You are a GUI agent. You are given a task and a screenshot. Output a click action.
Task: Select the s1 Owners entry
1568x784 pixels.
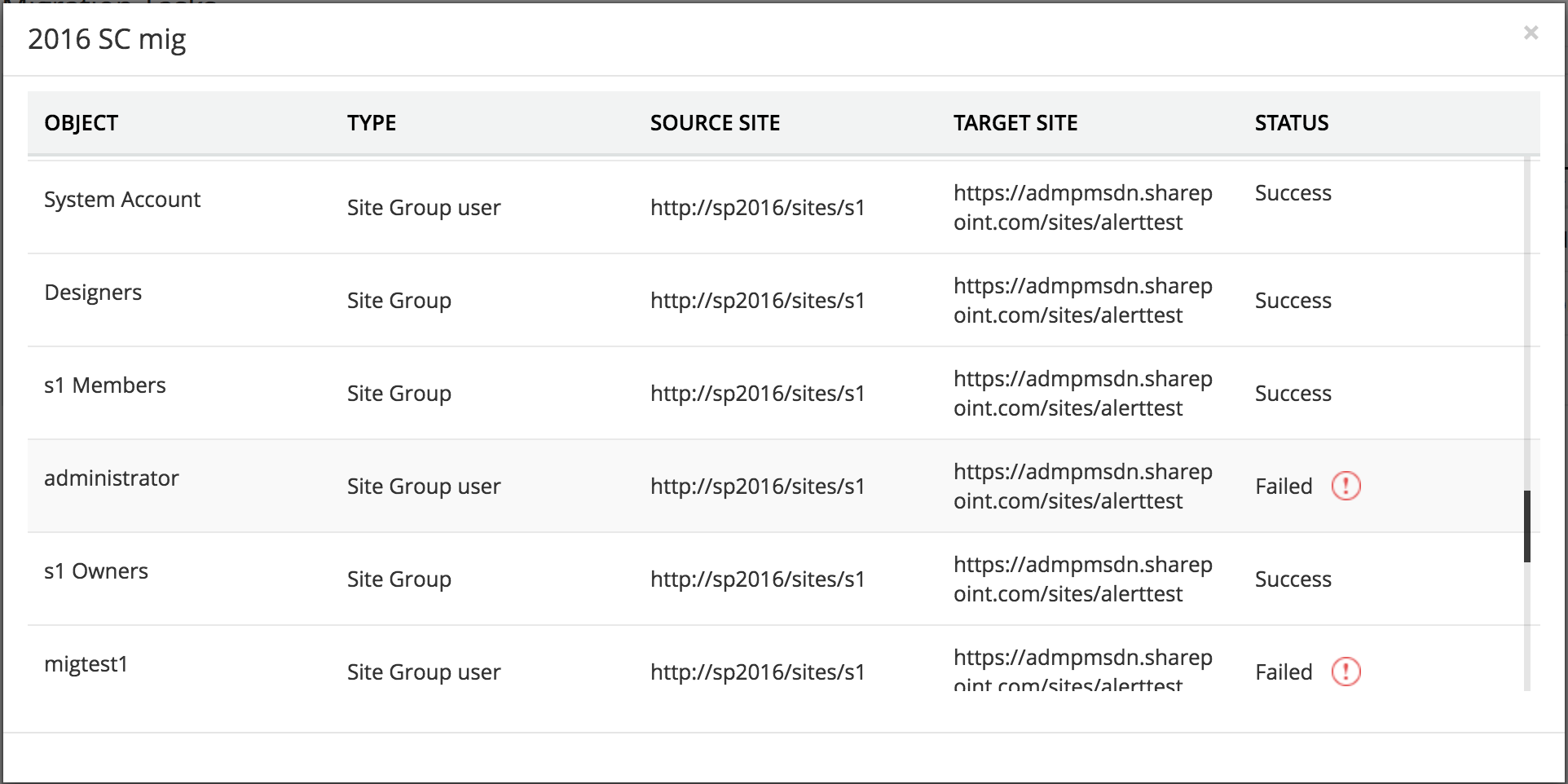(96, 571)
